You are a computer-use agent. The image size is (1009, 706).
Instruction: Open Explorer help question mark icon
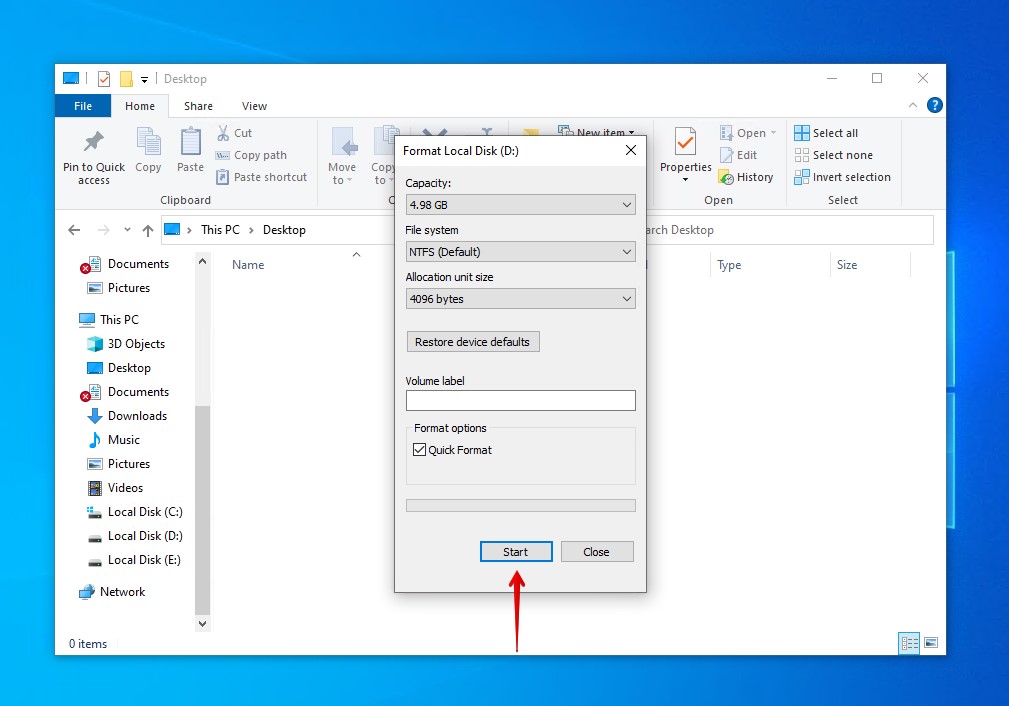tap(934, 105)
